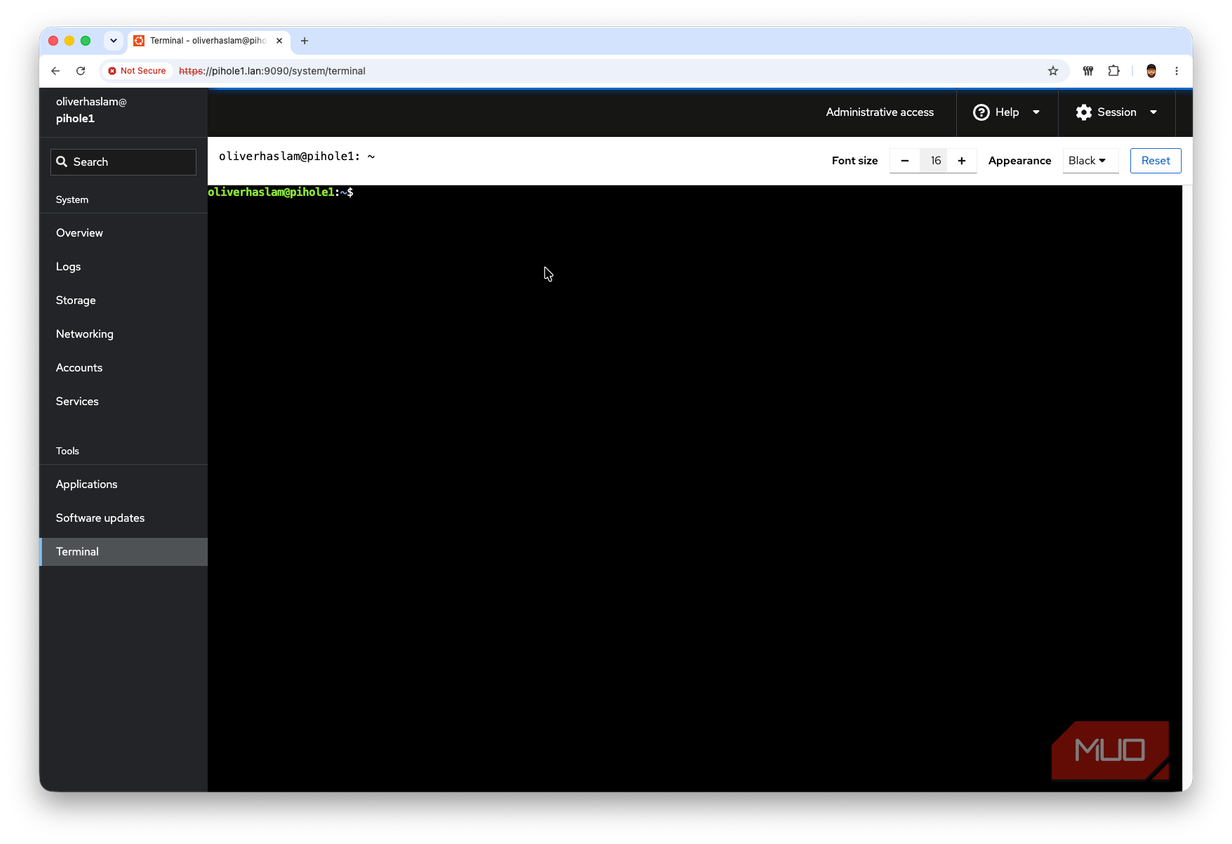This screenshot has height=844, width=1232.
Task: Click the address bar URL
Action: click(272, 71)
